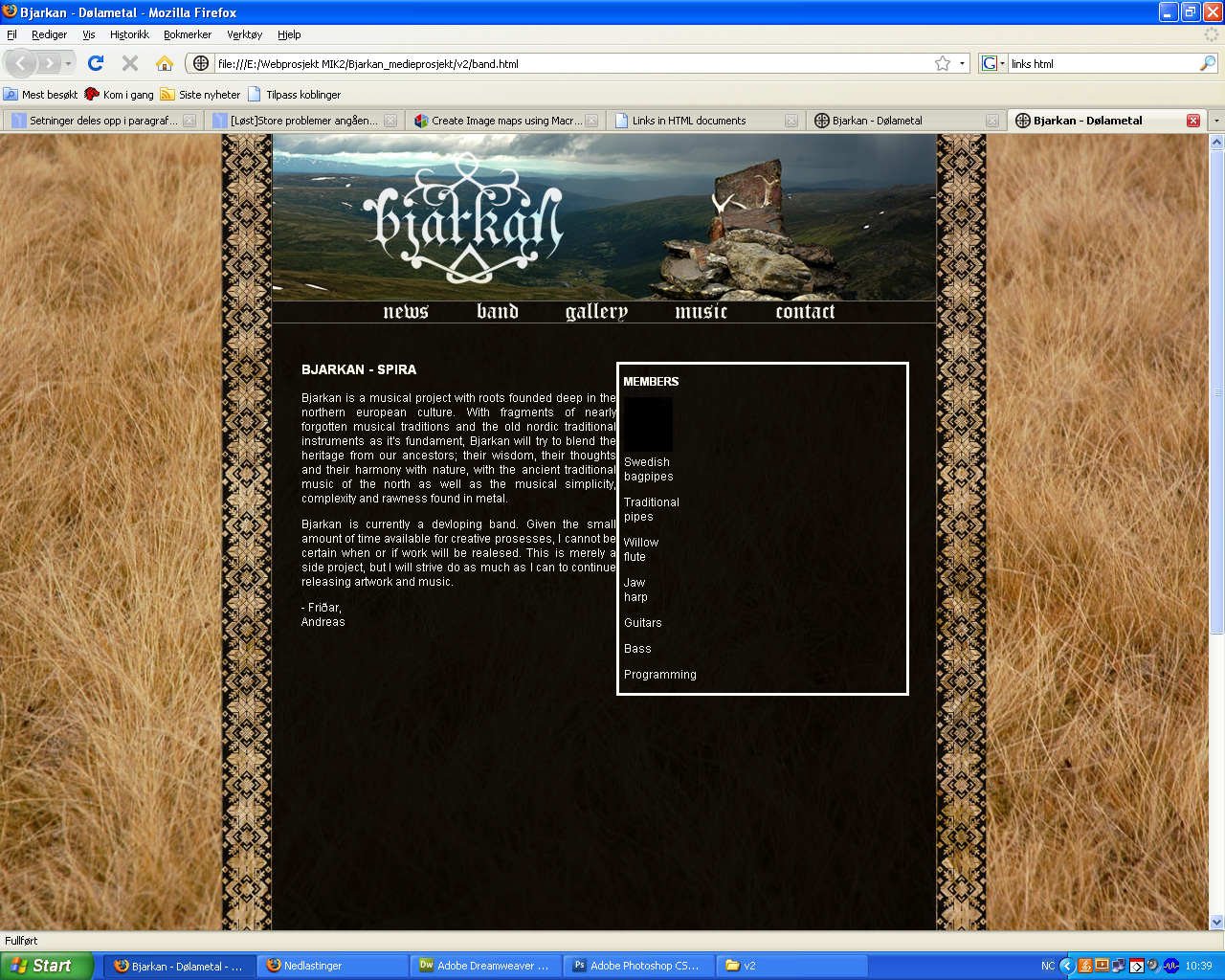1225x980 pixels.
Task: Open the list-all-tabs dropdown arrow
Action: pyautogui.click(x=1216, y=121)
